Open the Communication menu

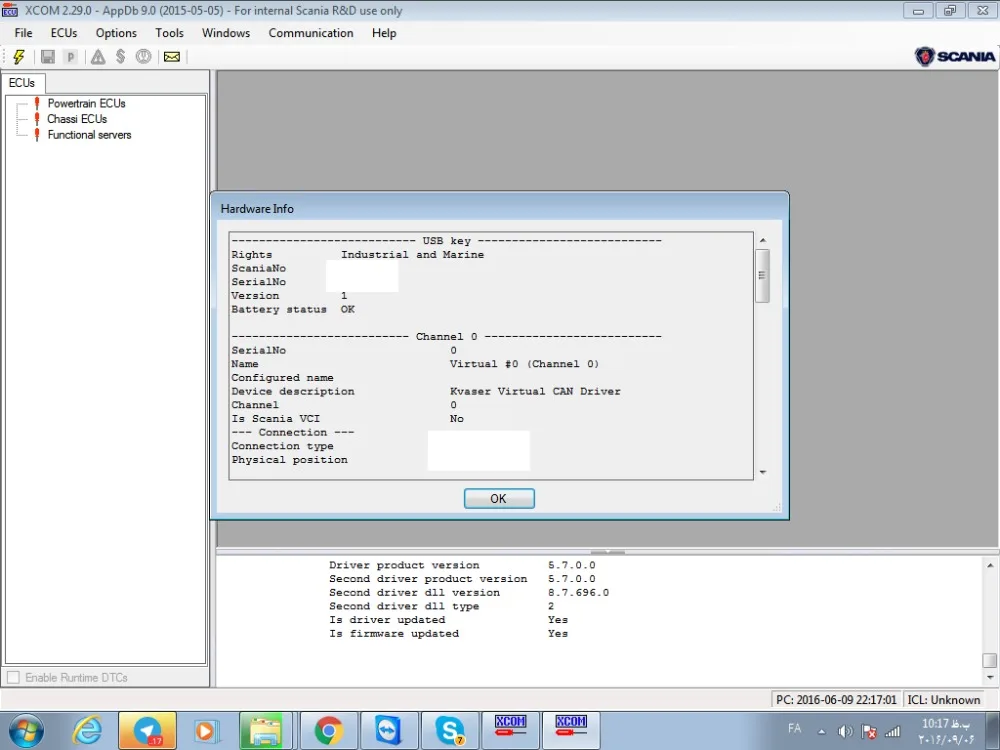[x=311, y=33]
